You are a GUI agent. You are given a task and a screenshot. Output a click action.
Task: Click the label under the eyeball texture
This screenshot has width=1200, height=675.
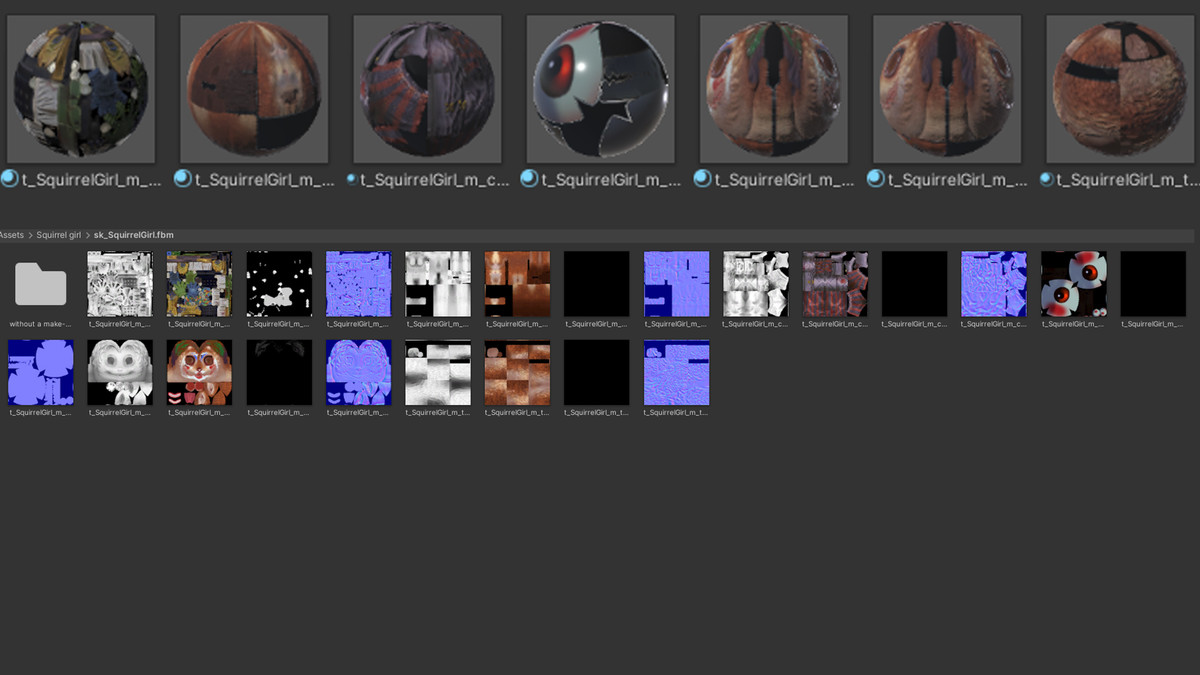(x=1073, y=324)
